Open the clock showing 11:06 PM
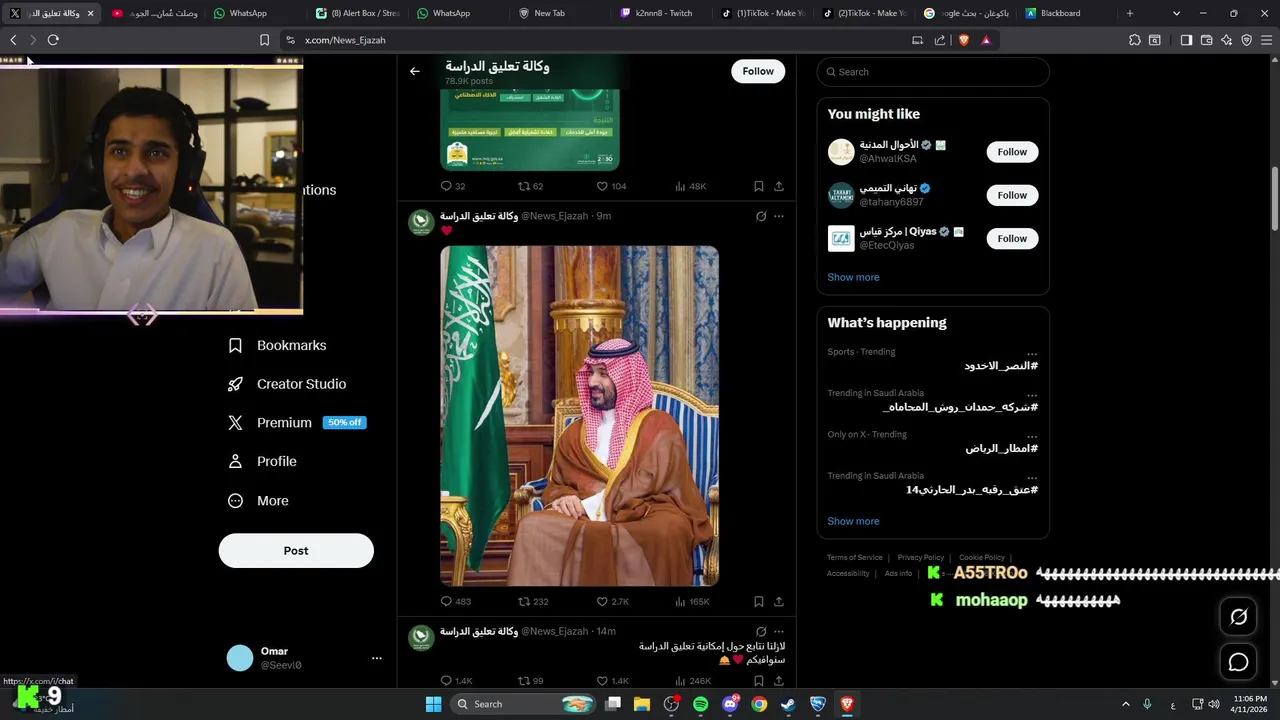The width and height of the screenshot is (1280, 720). (x=1249, y=703)
